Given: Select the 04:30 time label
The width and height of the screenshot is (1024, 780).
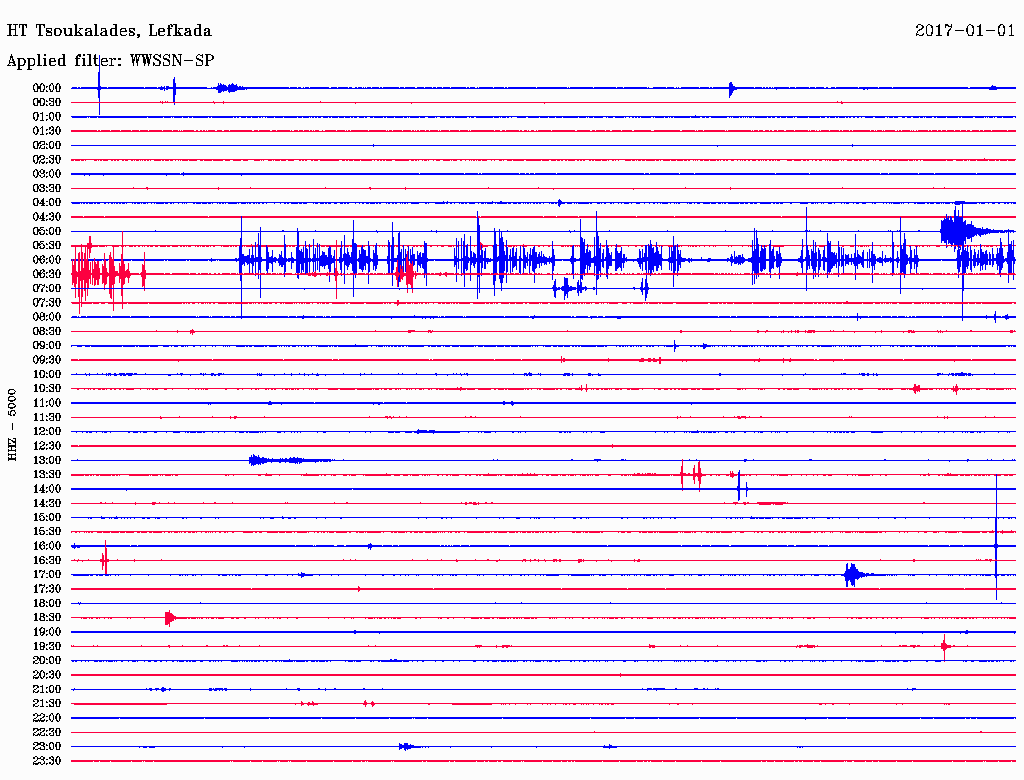Looking at the screenshot, I should [46, 217].
